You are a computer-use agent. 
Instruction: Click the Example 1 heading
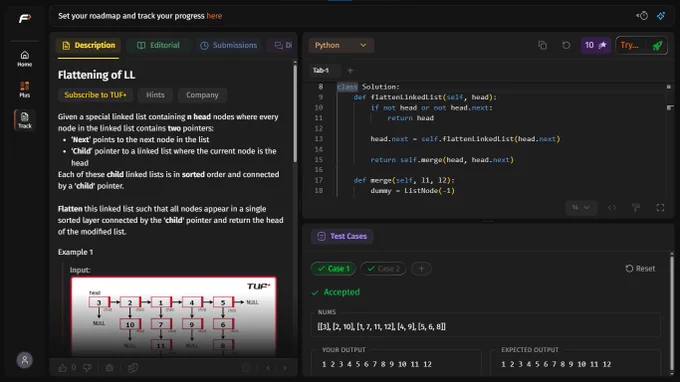[x=75, y=252]
